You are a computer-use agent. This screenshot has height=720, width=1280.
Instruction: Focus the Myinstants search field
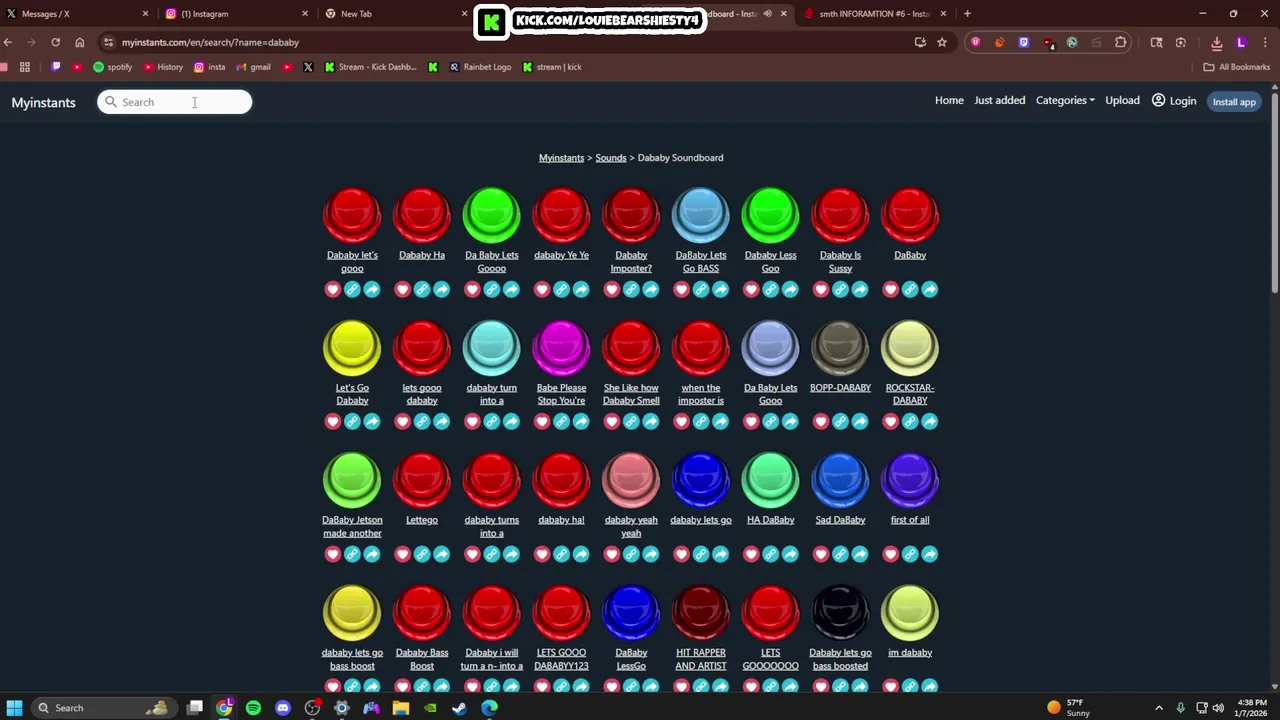click(174, 102)
